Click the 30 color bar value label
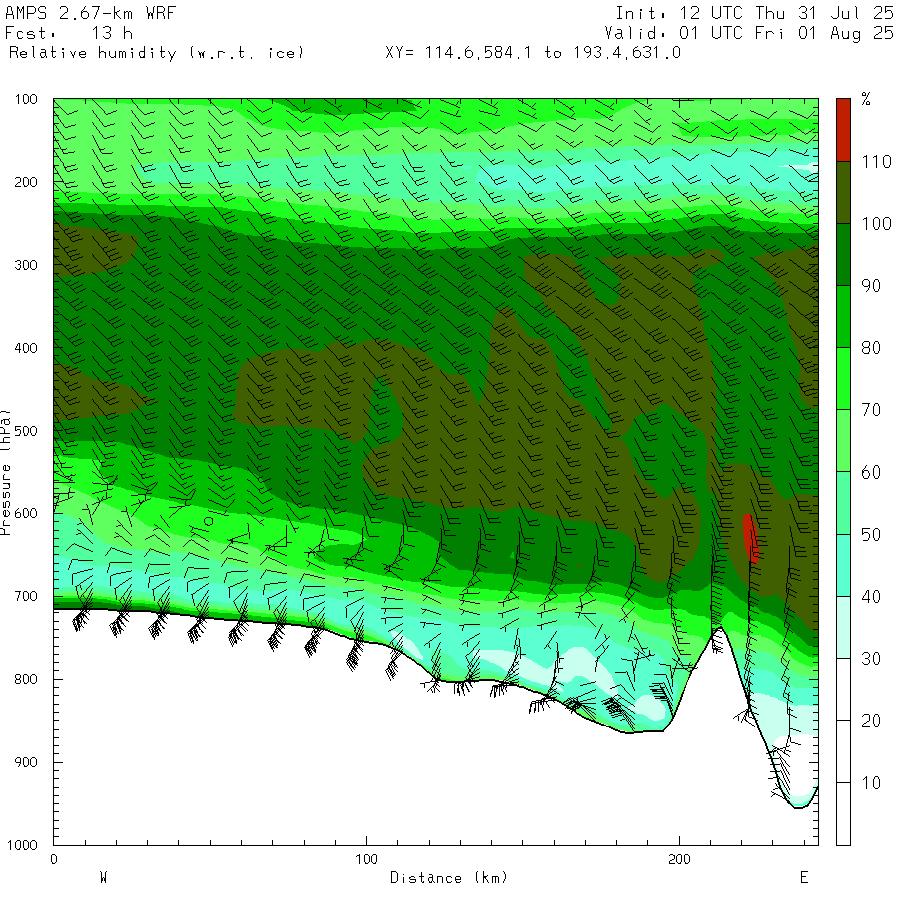Viewport: 900px width, 900px height. (871, 658)
